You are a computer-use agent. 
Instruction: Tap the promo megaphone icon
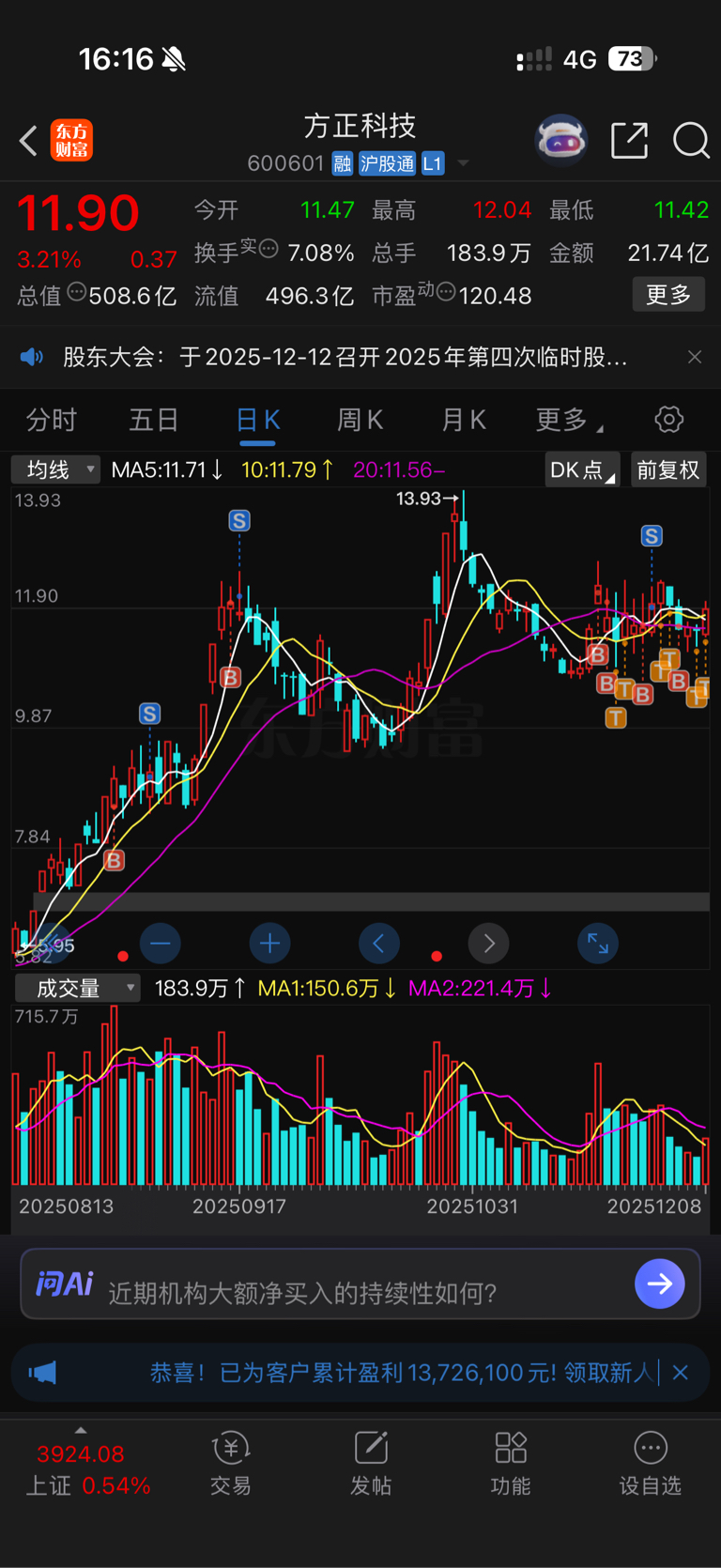[x=42, y=1373]
